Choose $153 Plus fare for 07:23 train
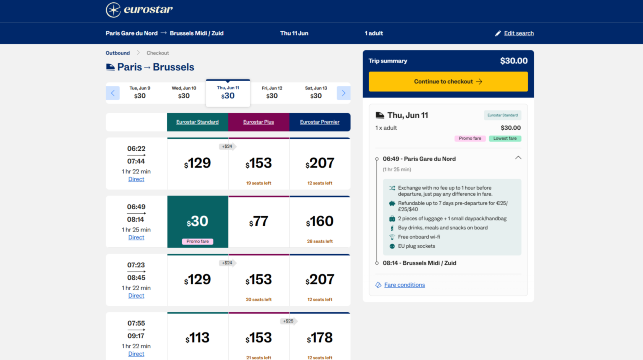Viewport: 643px width, 360px height. (258, 280)
